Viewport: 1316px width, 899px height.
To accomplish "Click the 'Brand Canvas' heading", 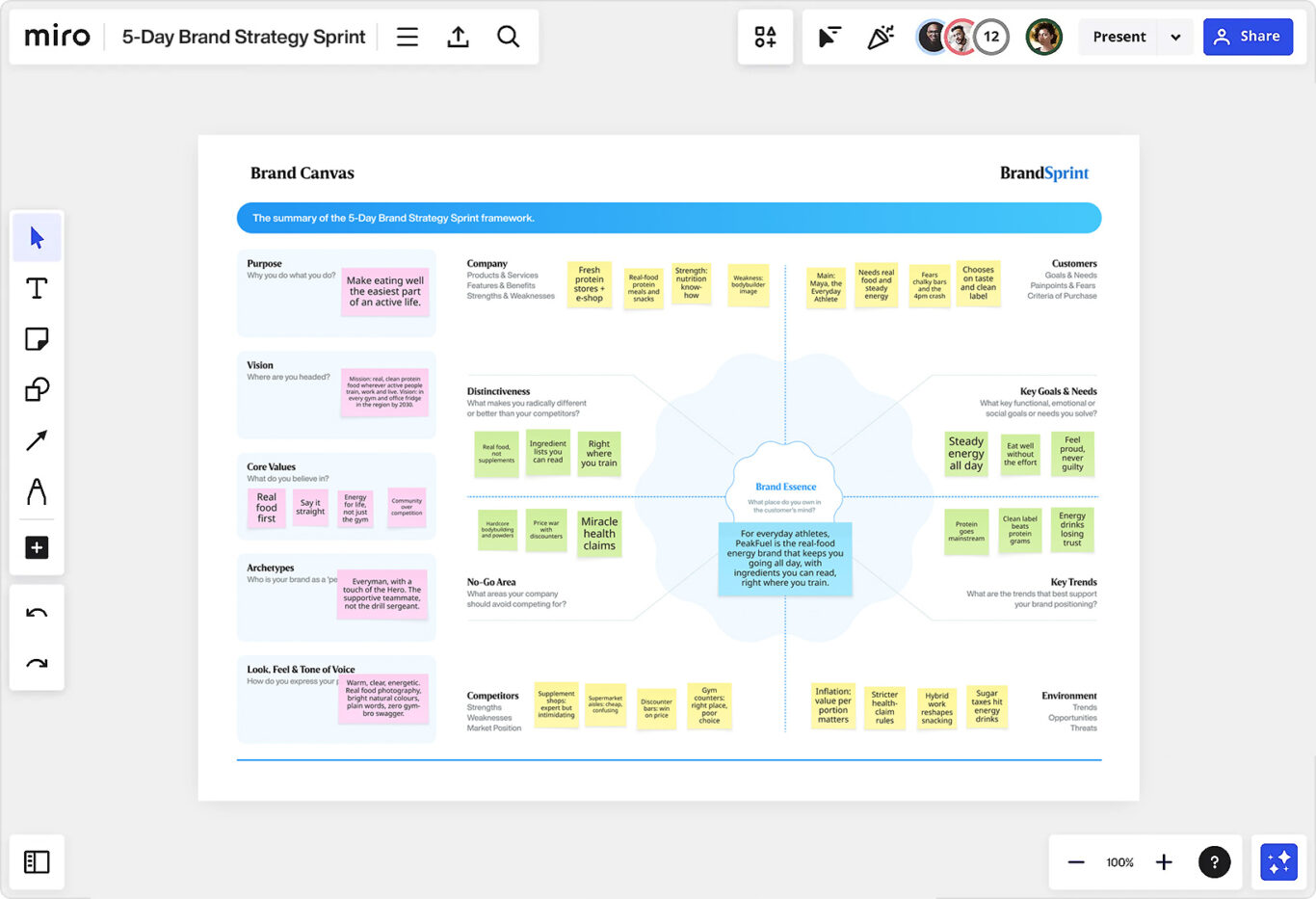I will click(303, 173).
